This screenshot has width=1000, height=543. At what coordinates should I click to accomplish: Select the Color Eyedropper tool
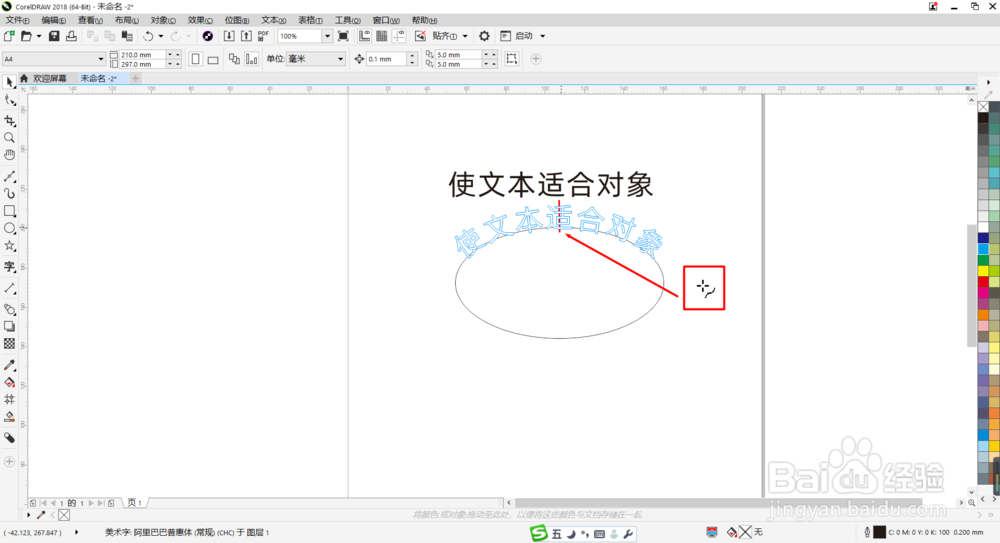(x=9, y=366)
